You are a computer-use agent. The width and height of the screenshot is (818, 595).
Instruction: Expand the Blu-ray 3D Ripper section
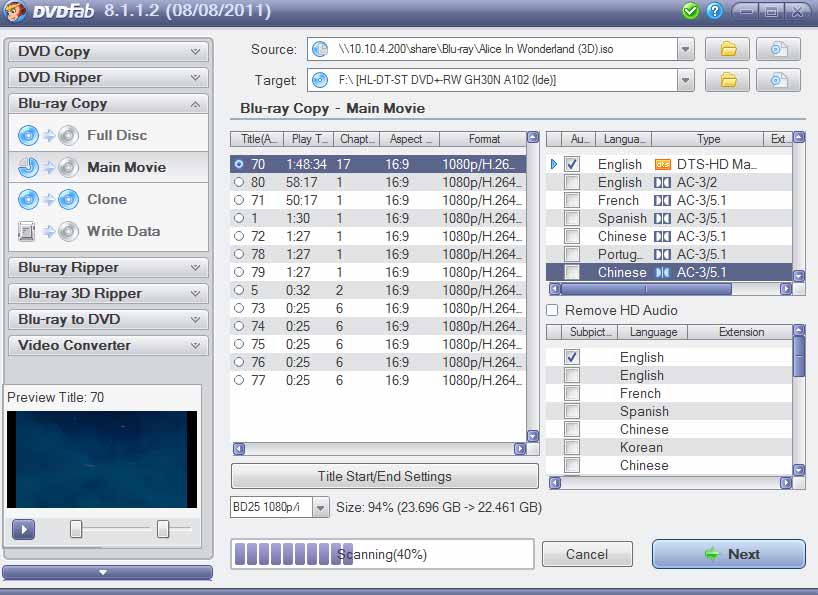(108, 294)
